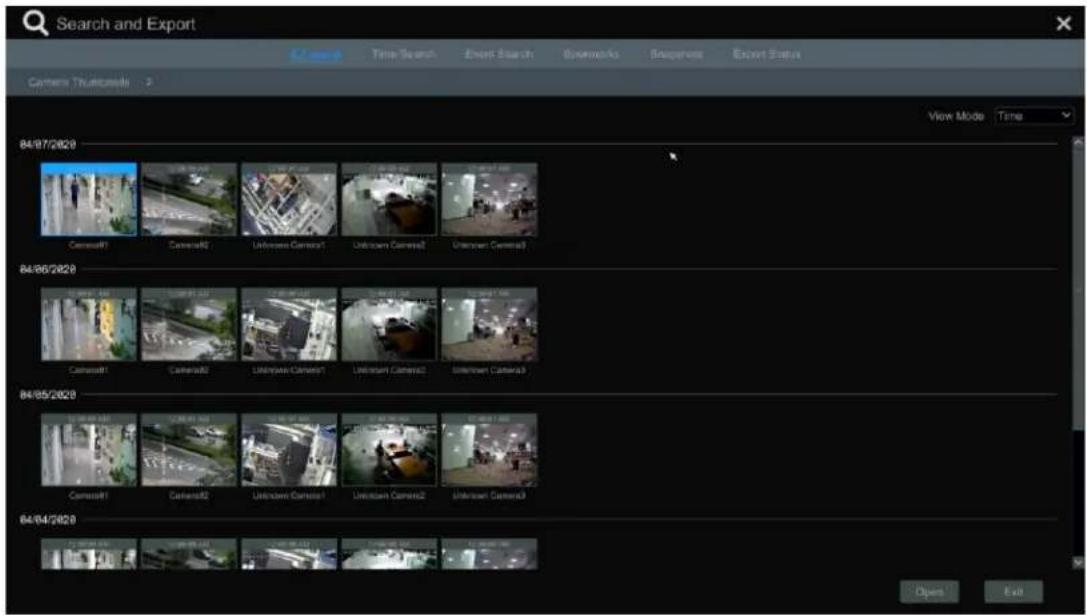Viewport: 1087px width, 615px height.
Task: Click the scrollbar up arrow
Action: 1077,142
